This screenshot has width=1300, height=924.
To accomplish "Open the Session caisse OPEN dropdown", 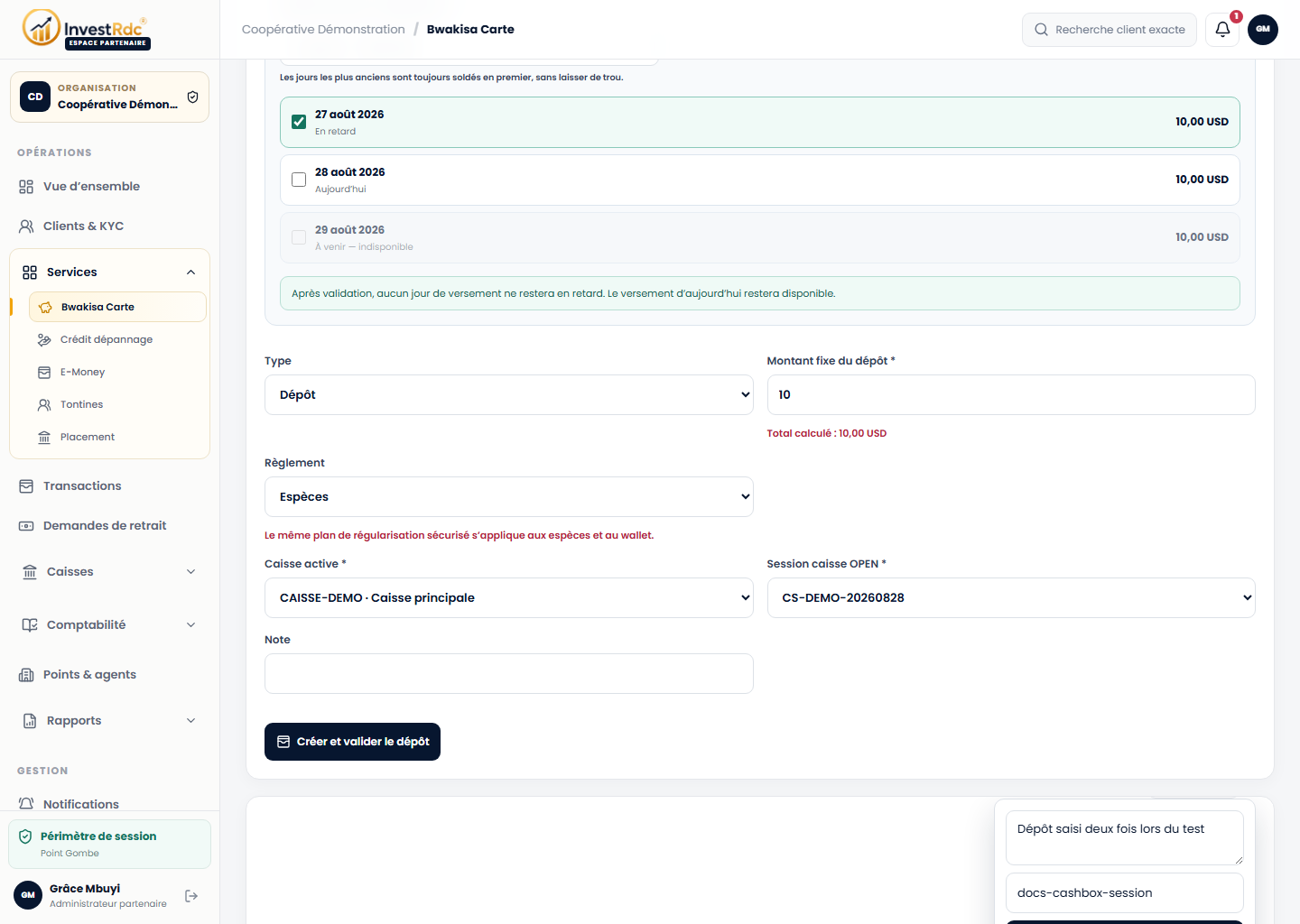I will point(1011,598).
